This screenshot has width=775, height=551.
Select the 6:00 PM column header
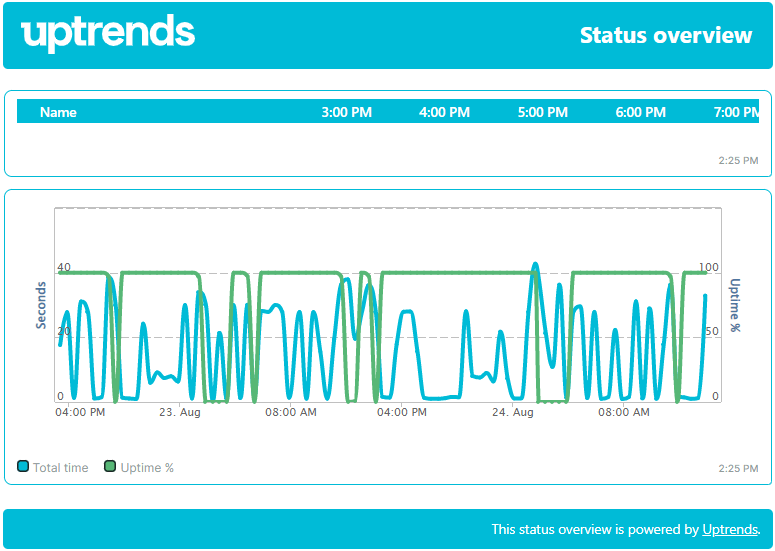pyautogui.click(x=640, y=112)
